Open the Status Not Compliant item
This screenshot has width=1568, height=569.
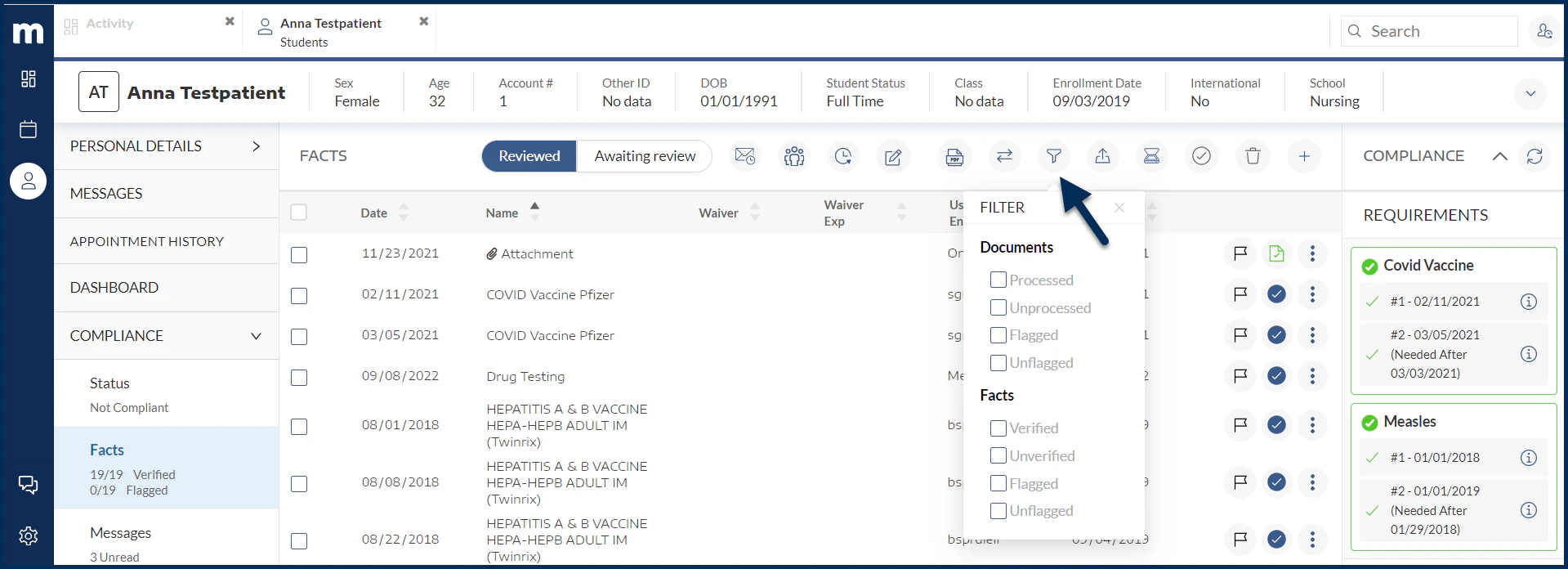pos(166,394)
